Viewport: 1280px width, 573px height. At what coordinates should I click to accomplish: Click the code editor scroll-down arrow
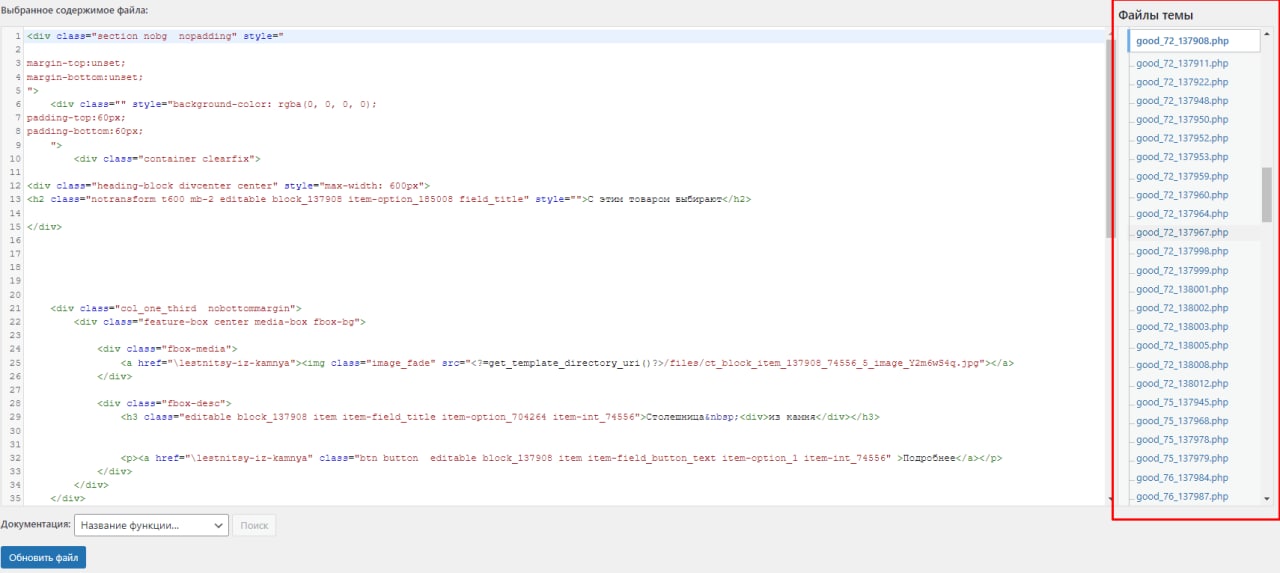[1110, 497]
